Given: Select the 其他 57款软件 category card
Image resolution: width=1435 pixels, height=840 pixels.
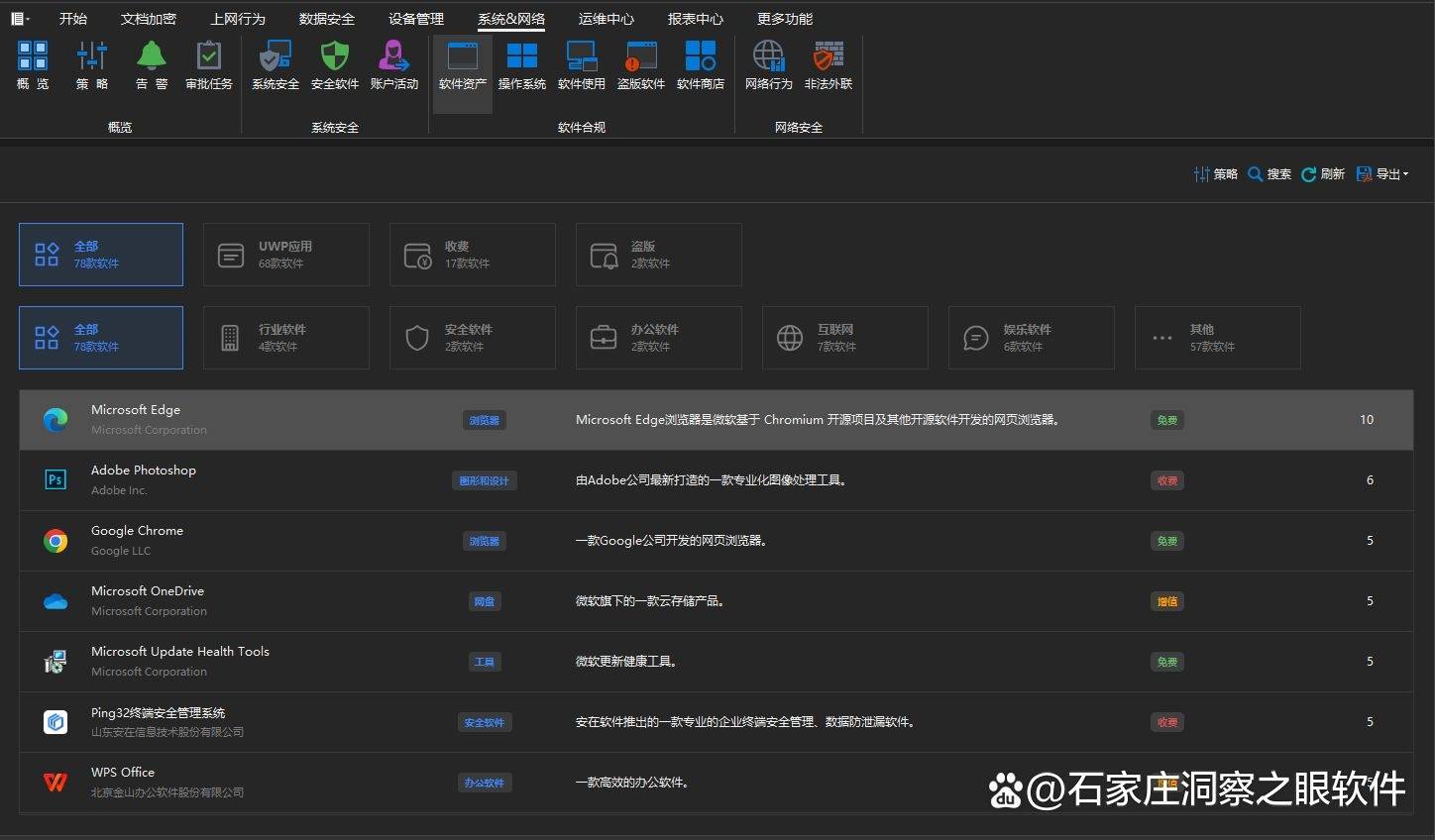Looking at the screenshot, I should click(1218, 338).
